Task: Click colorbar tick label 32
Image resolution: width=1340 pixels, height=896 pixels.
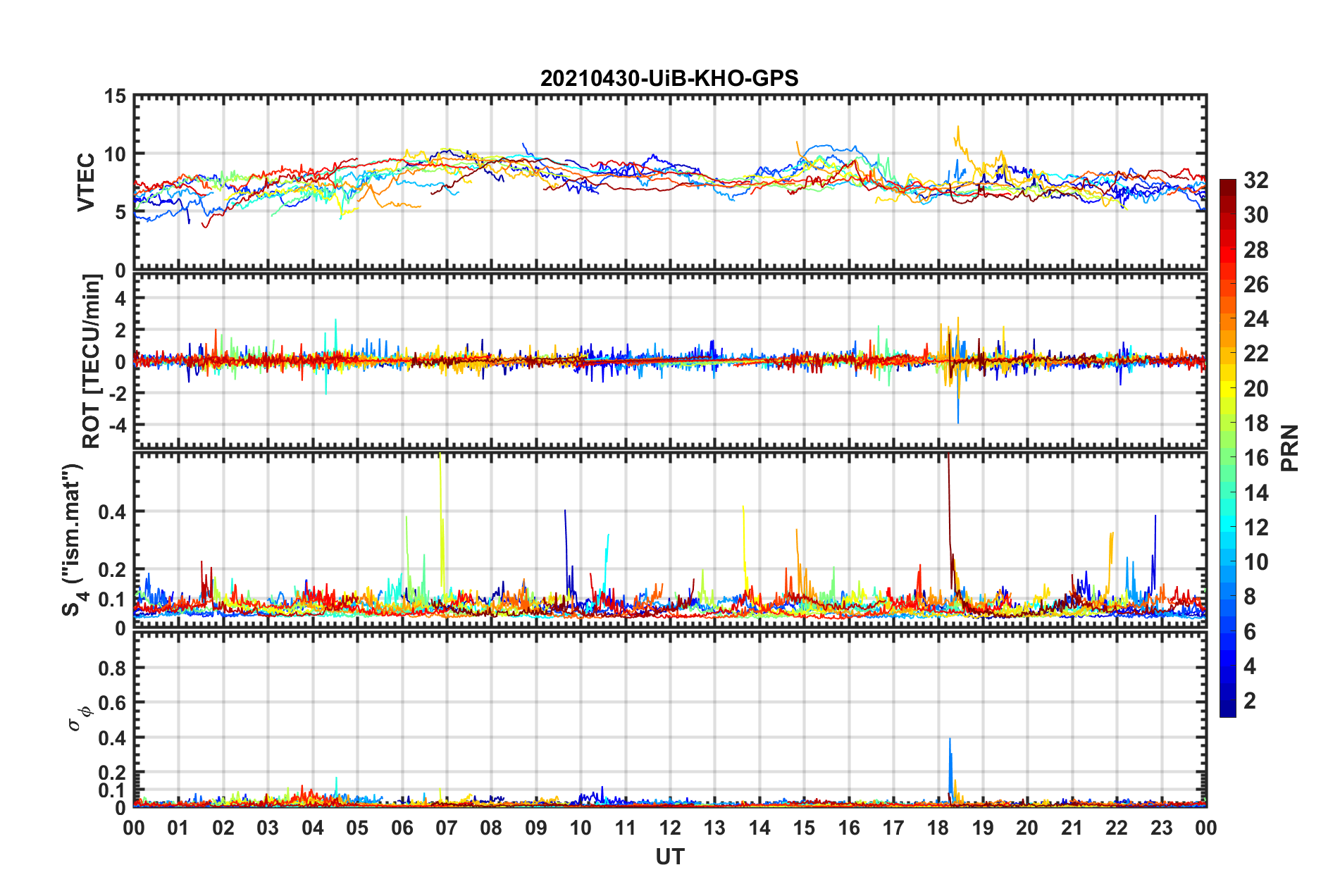Action: point(1255,180)
